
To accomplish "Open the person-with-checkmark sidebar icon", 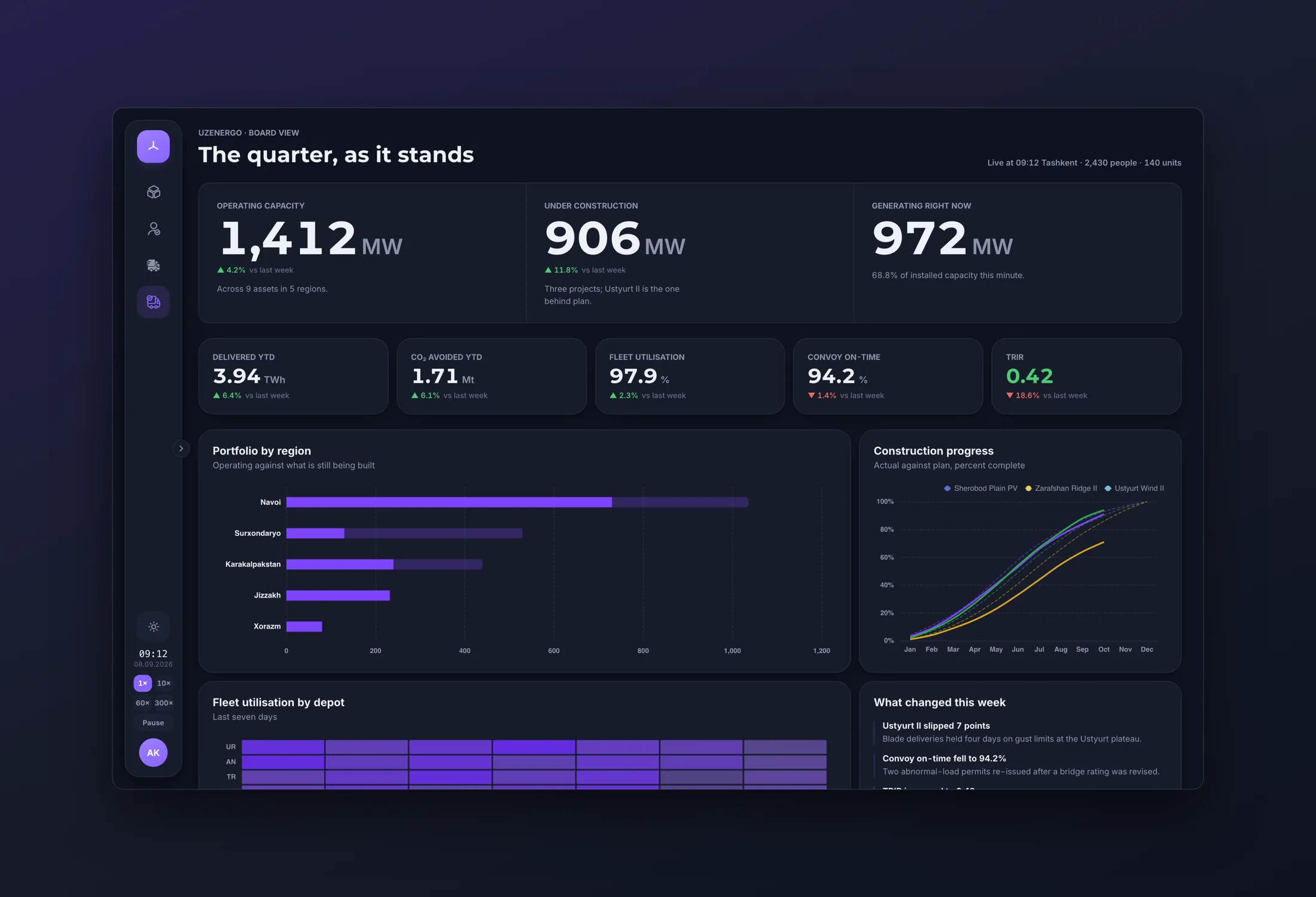I will click(x=154, y=229).
